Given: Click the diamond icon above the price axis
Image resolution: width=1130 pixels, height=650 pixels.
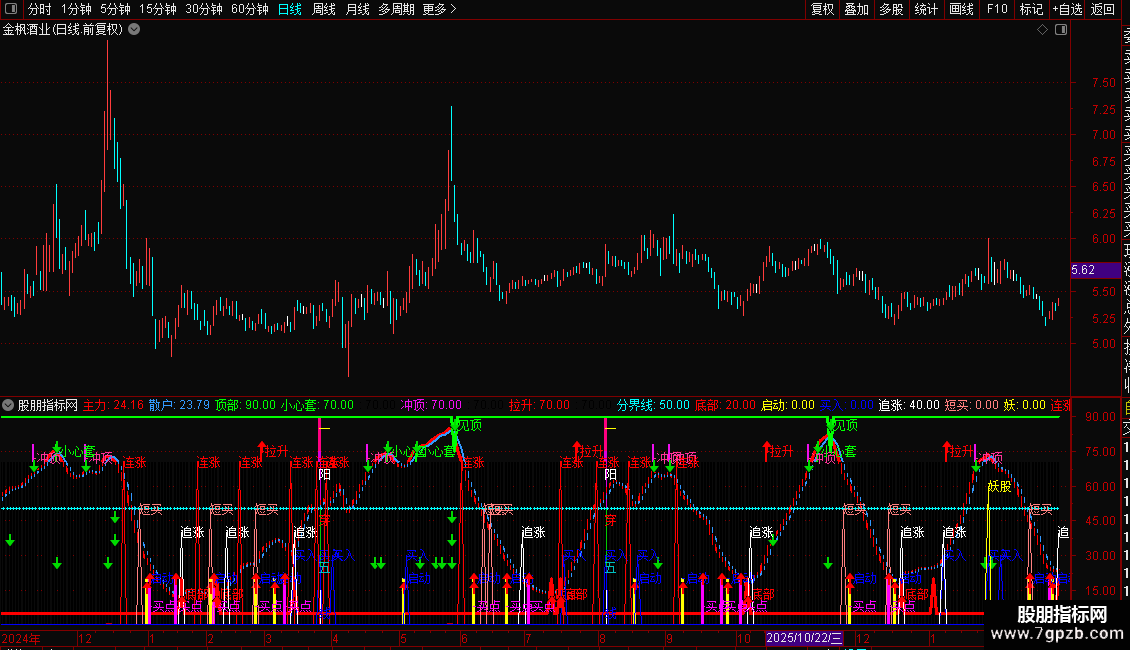Looking at the screenshot, I should pos(1042,30).
